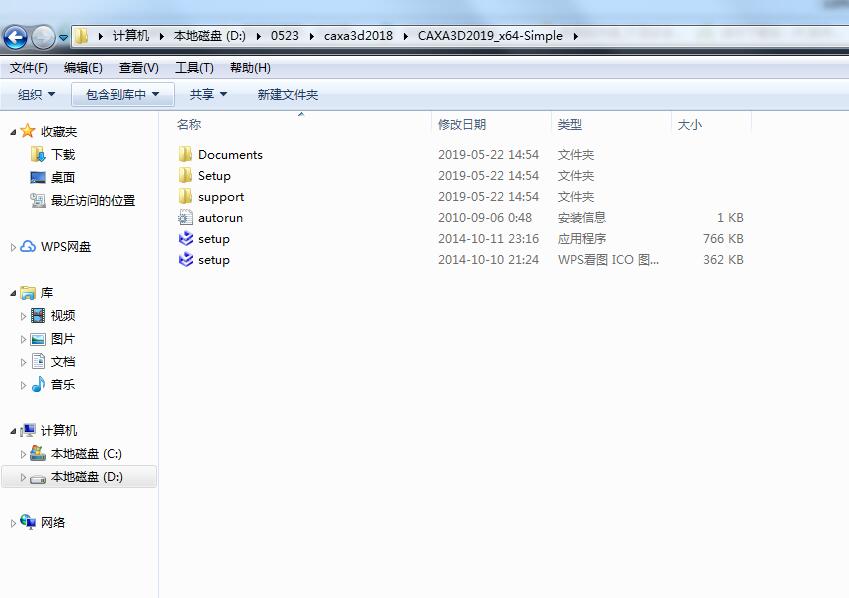Open 桌面 in the favorites list
Screen dimensions: 849x598
[x=63, y=178]
